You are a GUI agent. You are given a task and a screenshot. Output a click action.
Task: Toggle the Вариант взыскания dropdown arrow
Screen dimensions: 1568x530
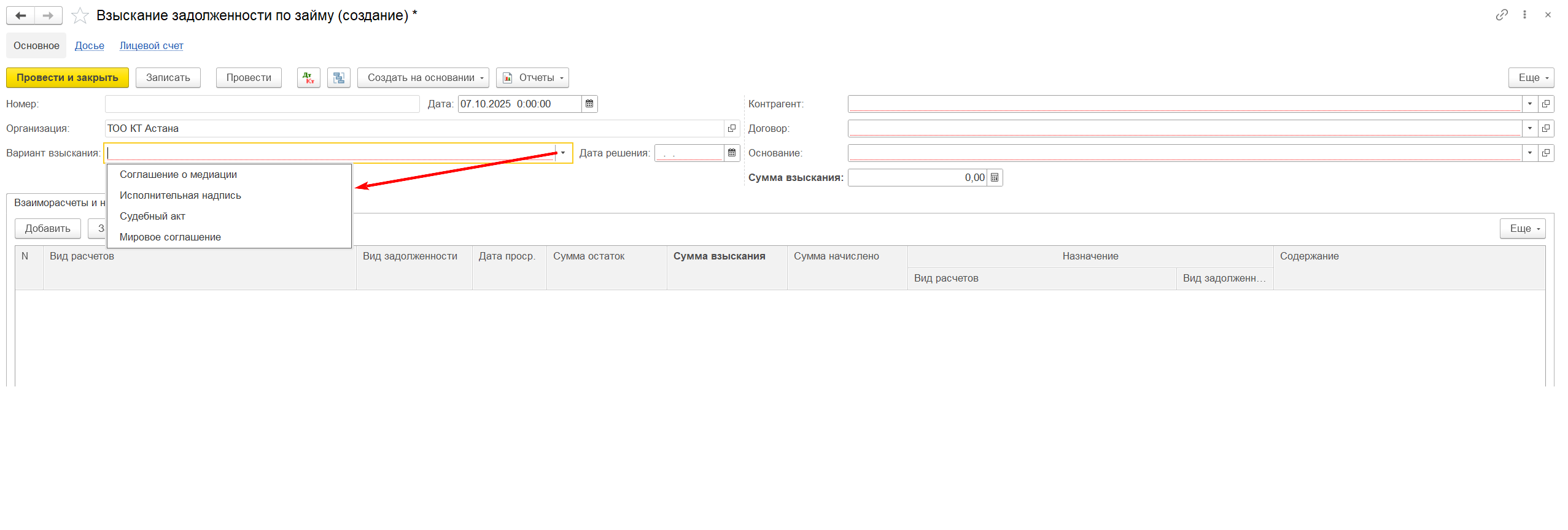(563, 153)
